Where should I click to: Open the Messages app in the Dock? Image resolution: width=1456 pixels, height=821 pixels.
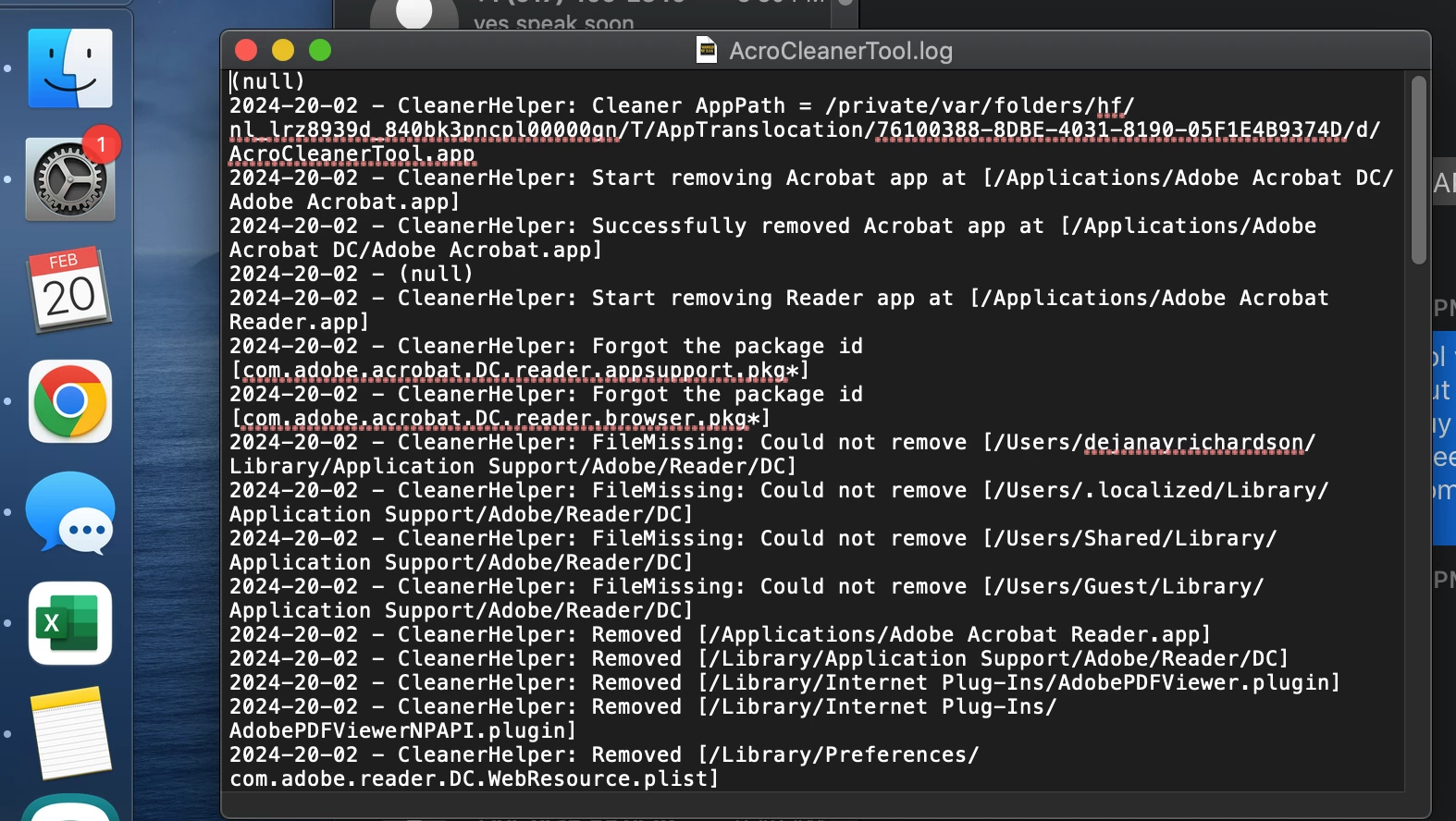coord(70,512)
